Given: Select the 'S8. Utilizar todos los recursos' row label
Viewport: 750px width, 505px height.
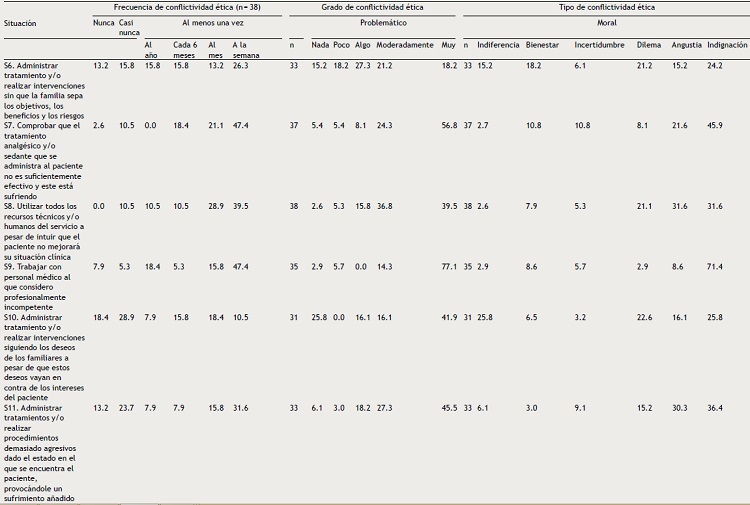Looking at the screenshot, I should click(44, 231).
